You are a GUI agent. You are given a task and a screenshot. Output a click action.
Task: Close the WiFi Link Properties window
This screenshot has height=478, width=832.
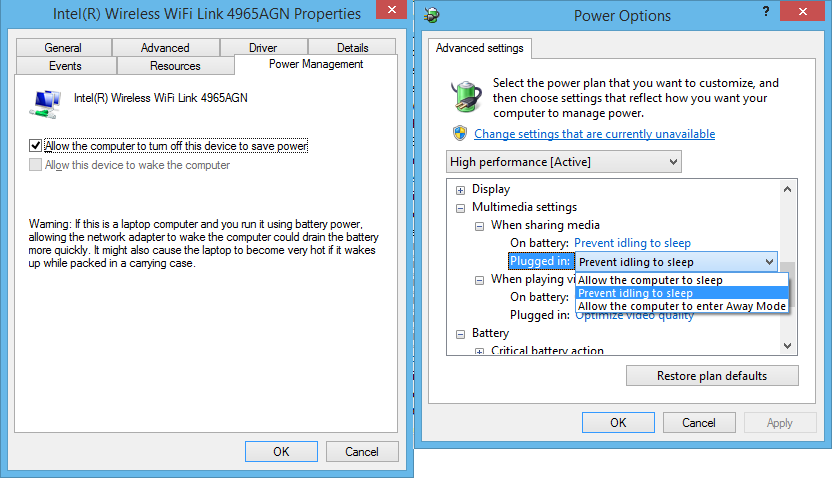pyautogui.click(x=392, y=10)
